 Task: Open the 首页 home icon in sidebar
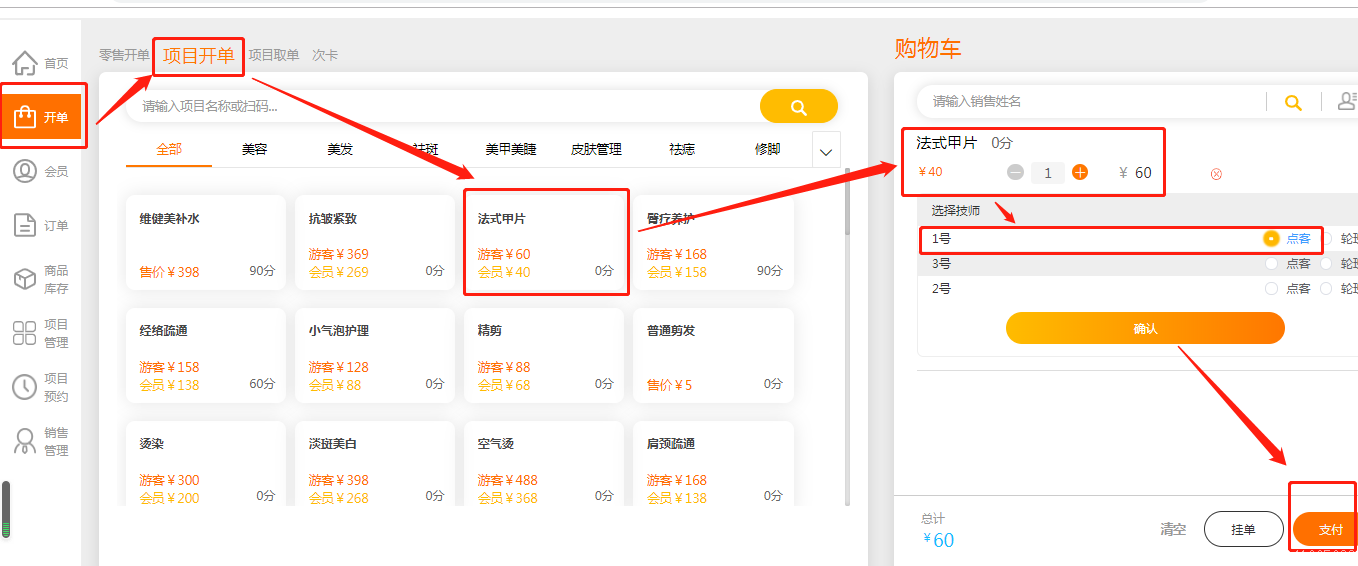coord(25,63)
